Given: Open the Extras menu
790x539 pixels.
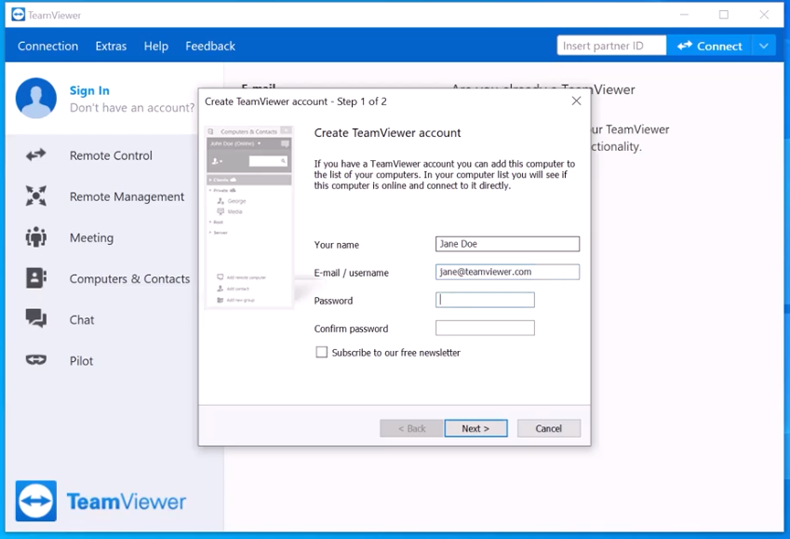Looking at the screenshot, I should [111, 46].
